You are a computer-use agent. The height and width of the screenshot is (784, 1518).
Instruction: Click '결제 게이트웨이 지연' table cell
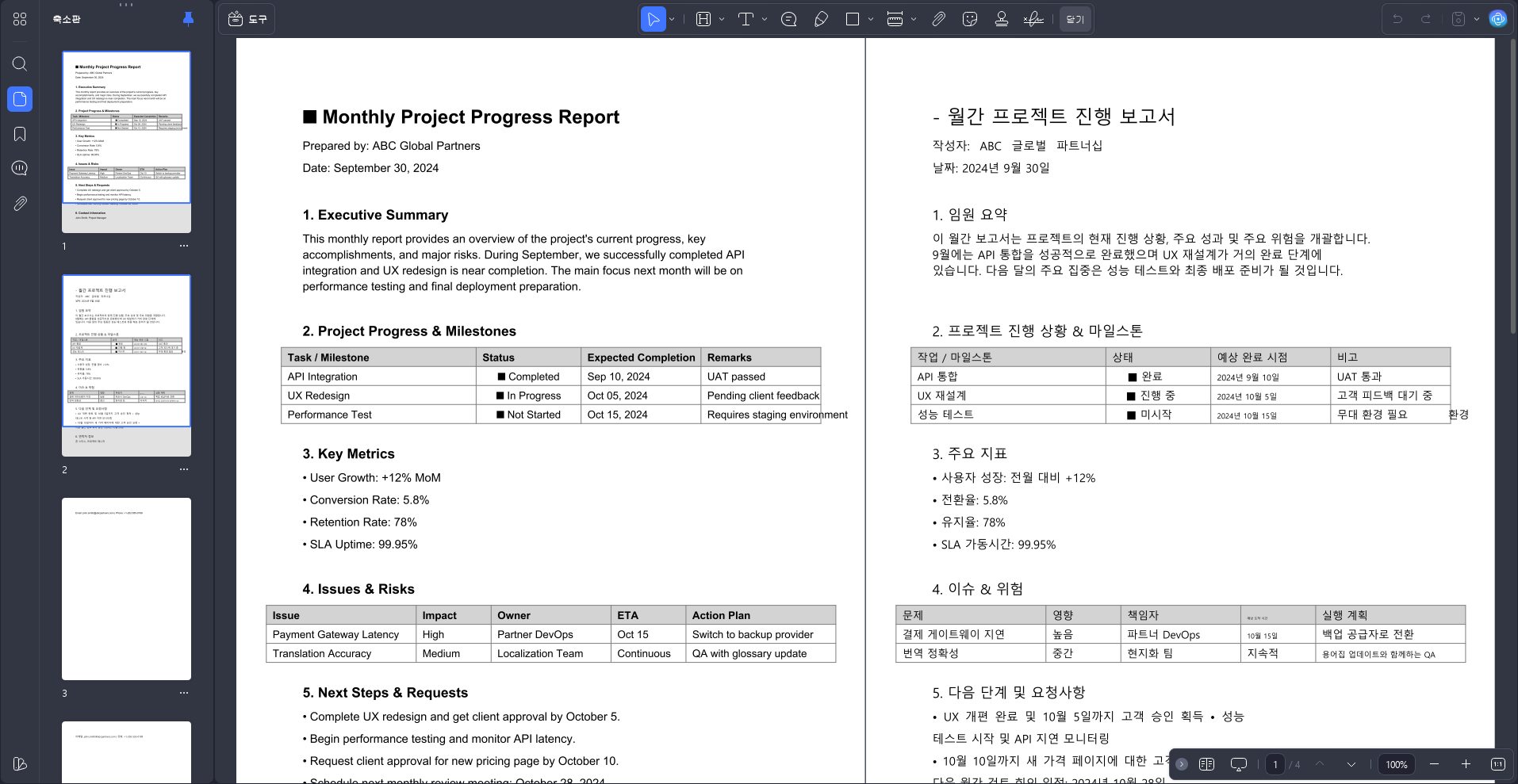(x=971, y=634)
